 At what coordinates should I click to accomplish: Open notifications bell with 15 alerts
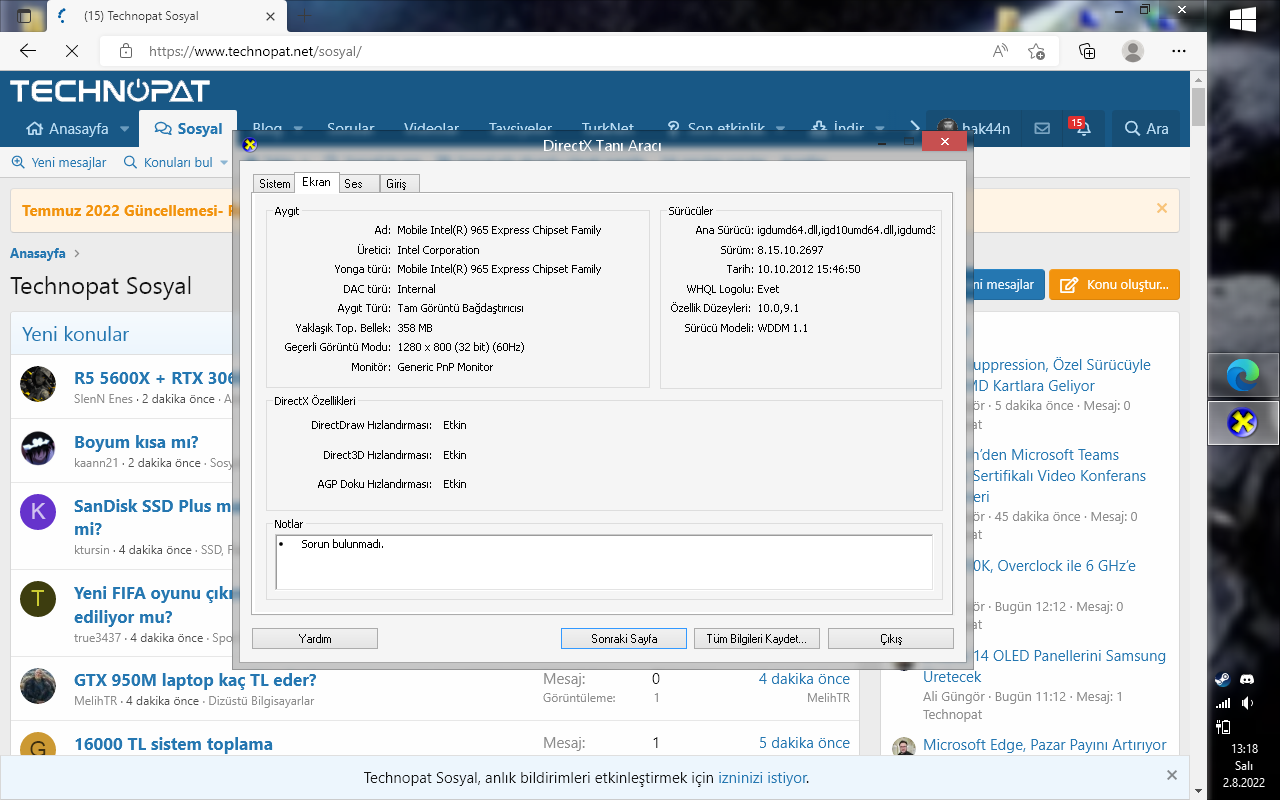[x=1082, y=128]
